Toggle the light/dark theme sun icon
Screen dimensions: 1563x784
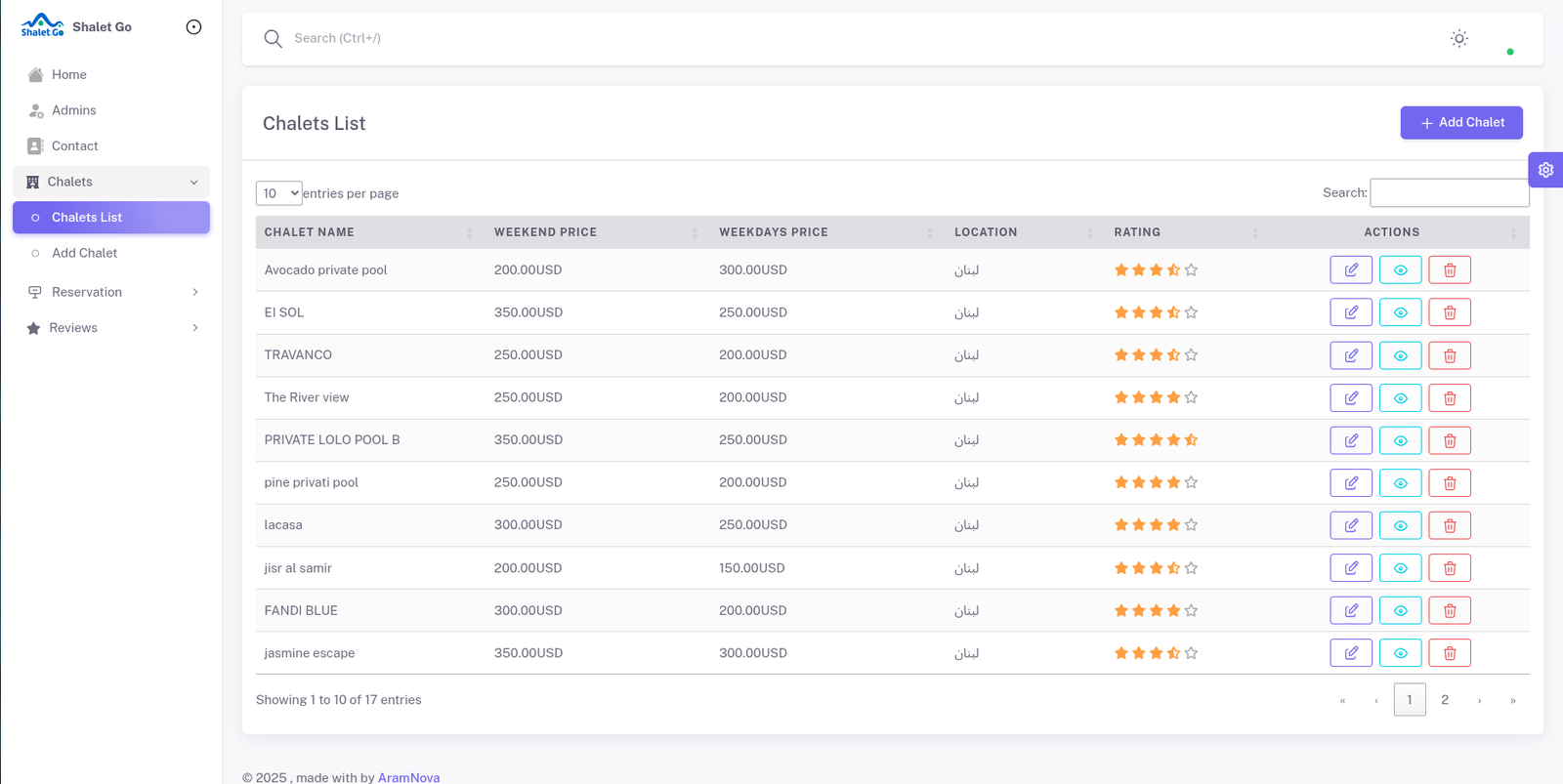pos(1458,39)
